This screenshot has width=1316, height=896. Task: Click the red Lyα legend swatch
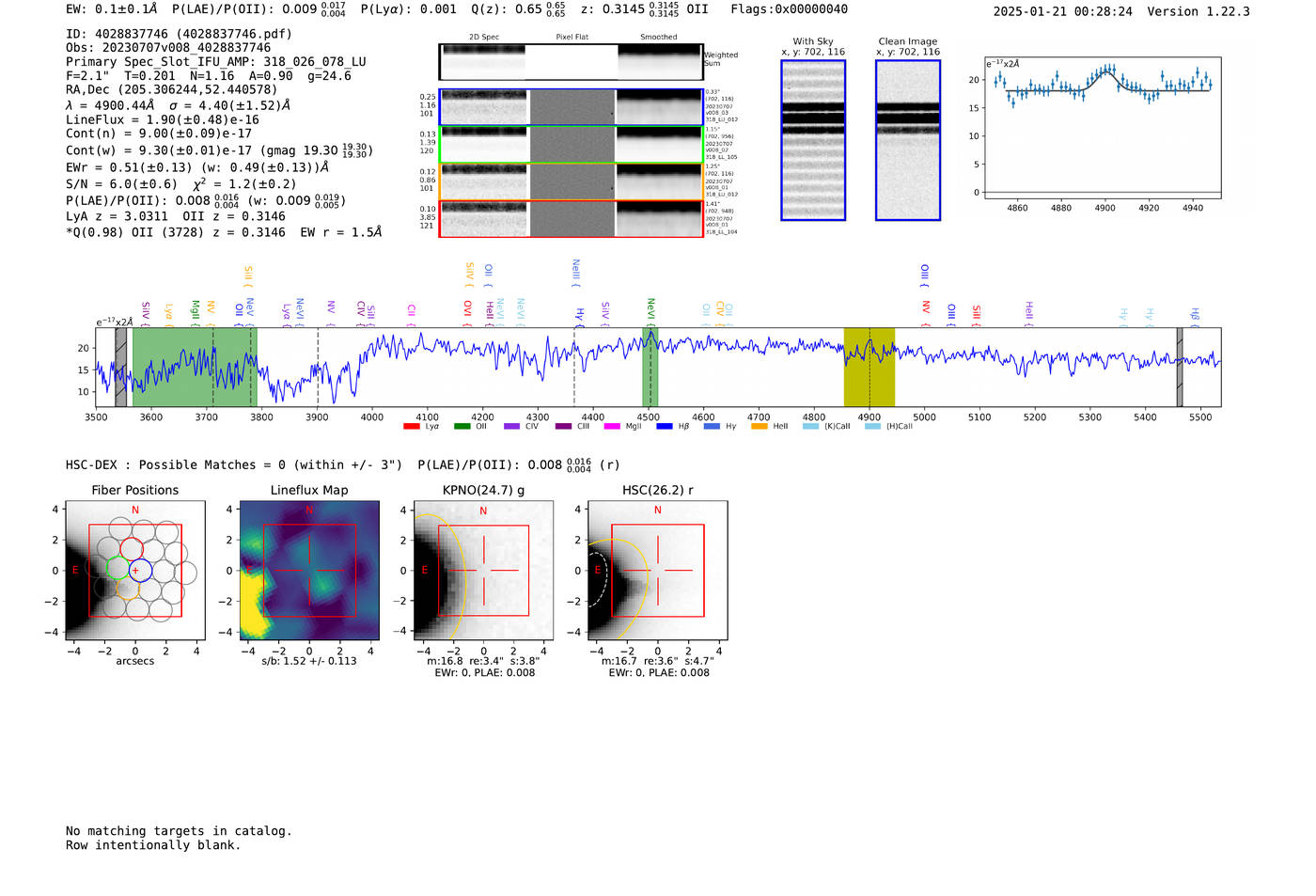411,427
